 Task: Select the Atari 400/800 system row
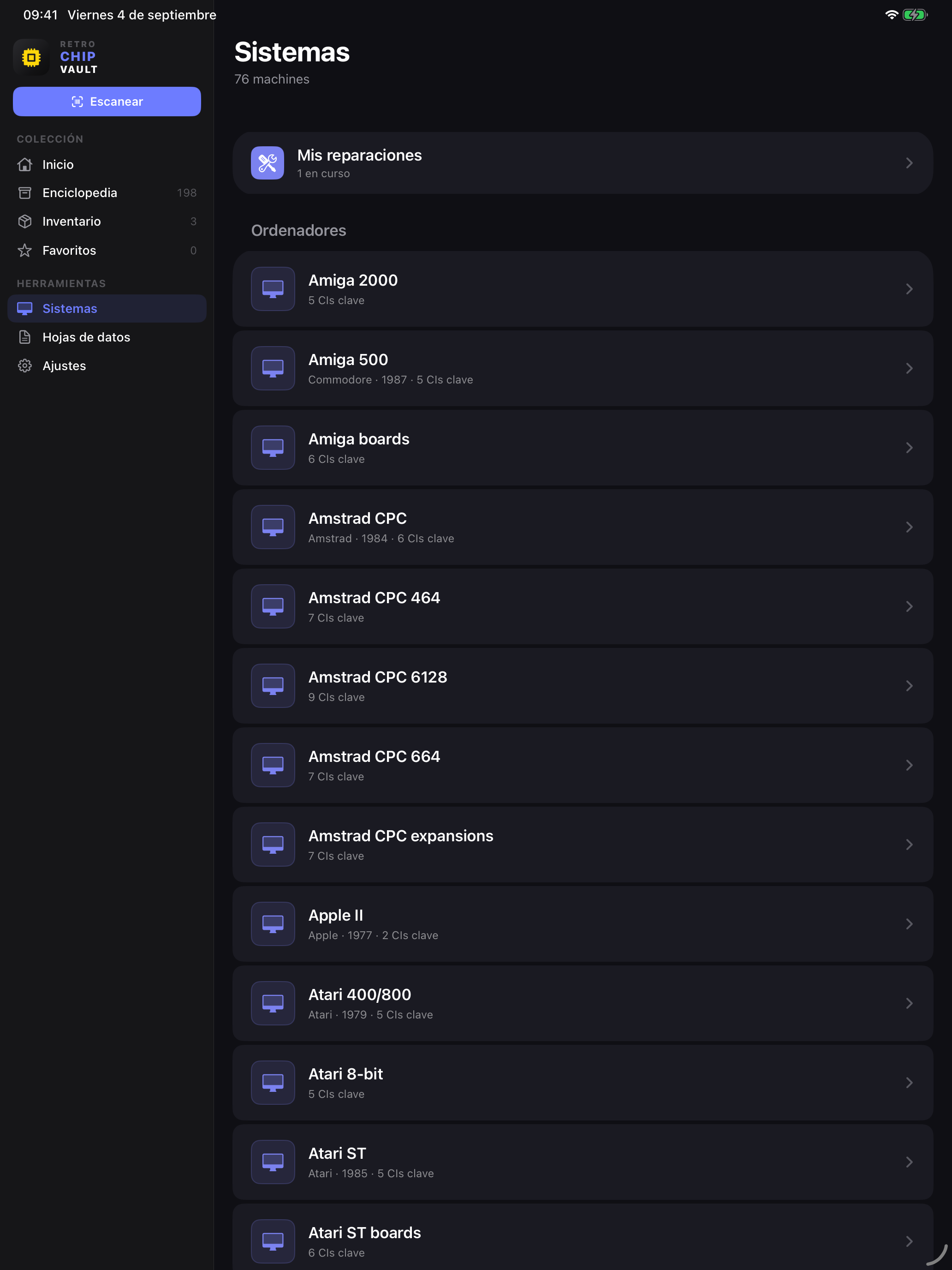pyautogui.click(x=583, y=1003)
